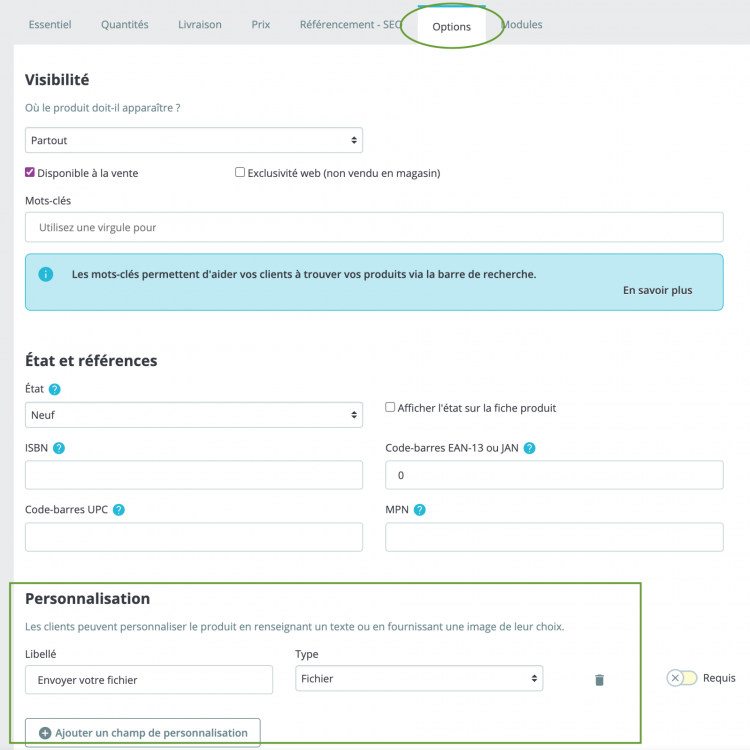This screenshot has width=750, height=750.
Task: Click the Mots-clés input field
Action: click(x=374, y=227)
